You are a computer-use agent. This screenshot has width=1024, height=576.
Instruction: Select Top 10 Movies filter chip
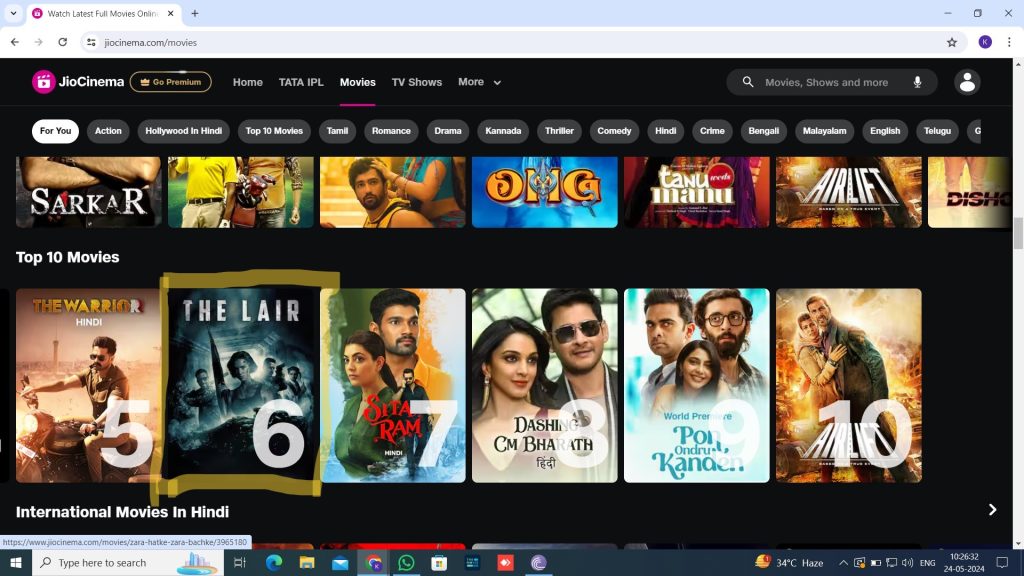(274, 131)
